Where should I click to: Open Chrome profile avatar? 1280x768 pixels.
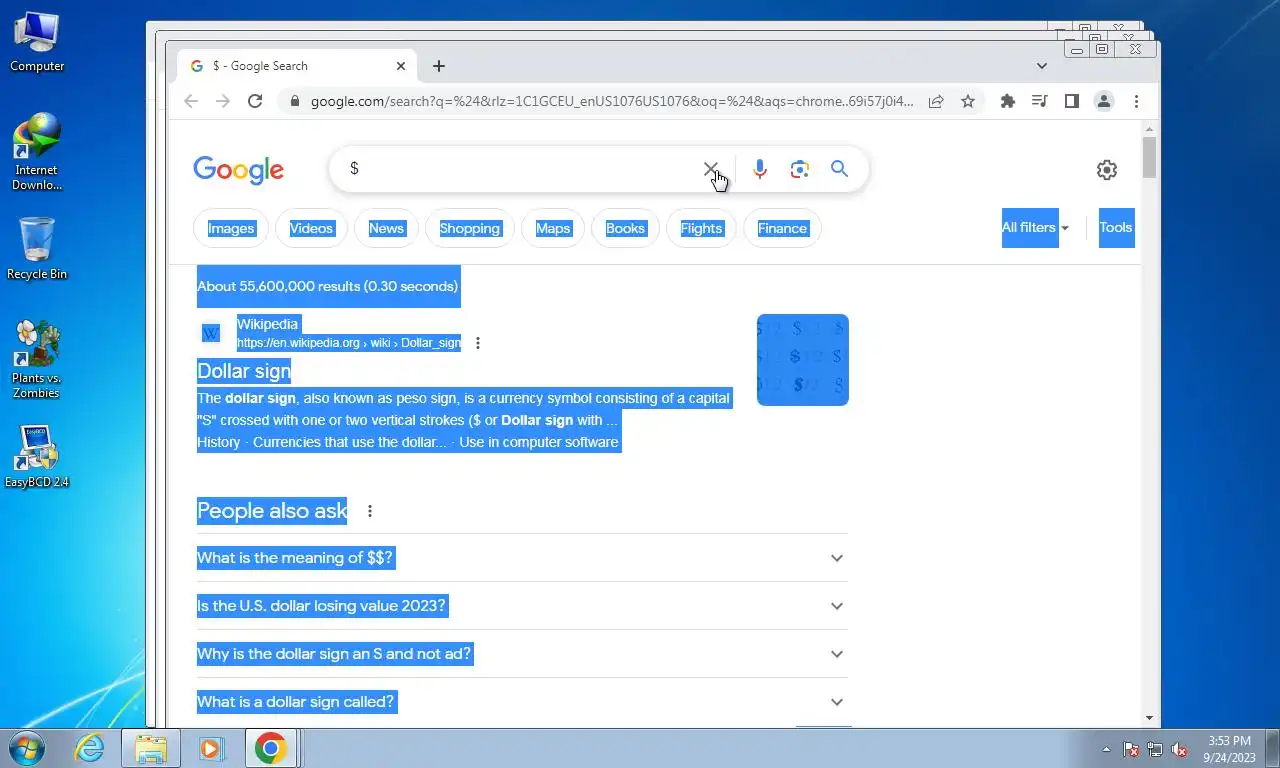[1104, 101]
